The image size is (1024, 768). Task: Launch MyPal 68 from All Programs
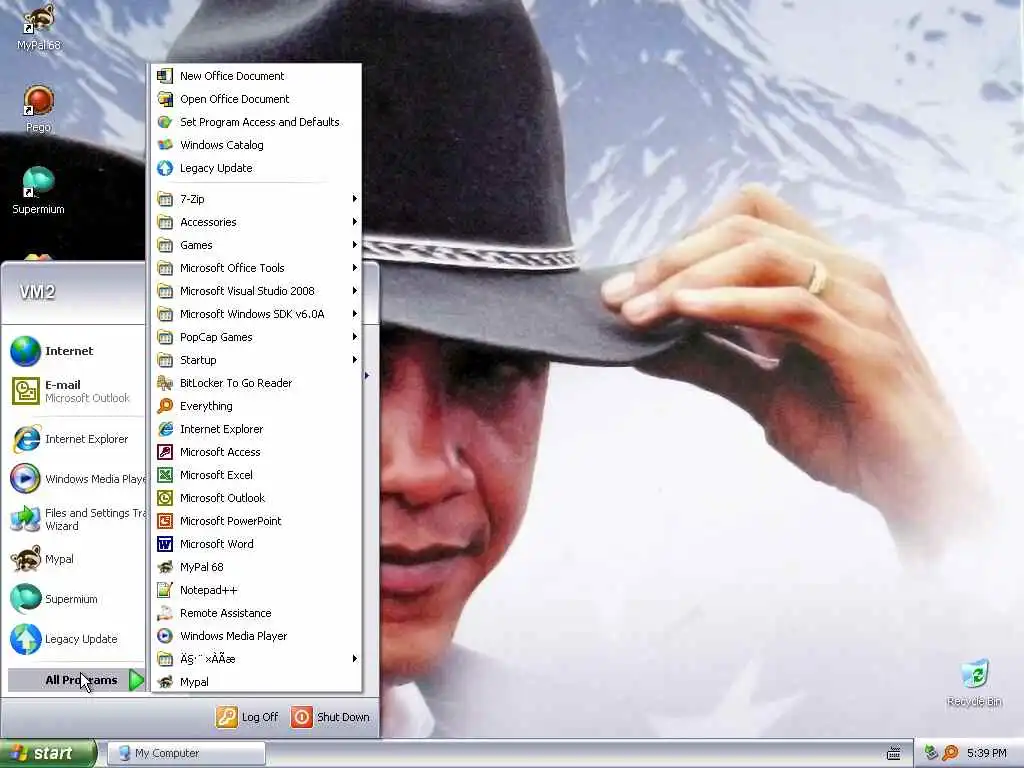(257, 567)
